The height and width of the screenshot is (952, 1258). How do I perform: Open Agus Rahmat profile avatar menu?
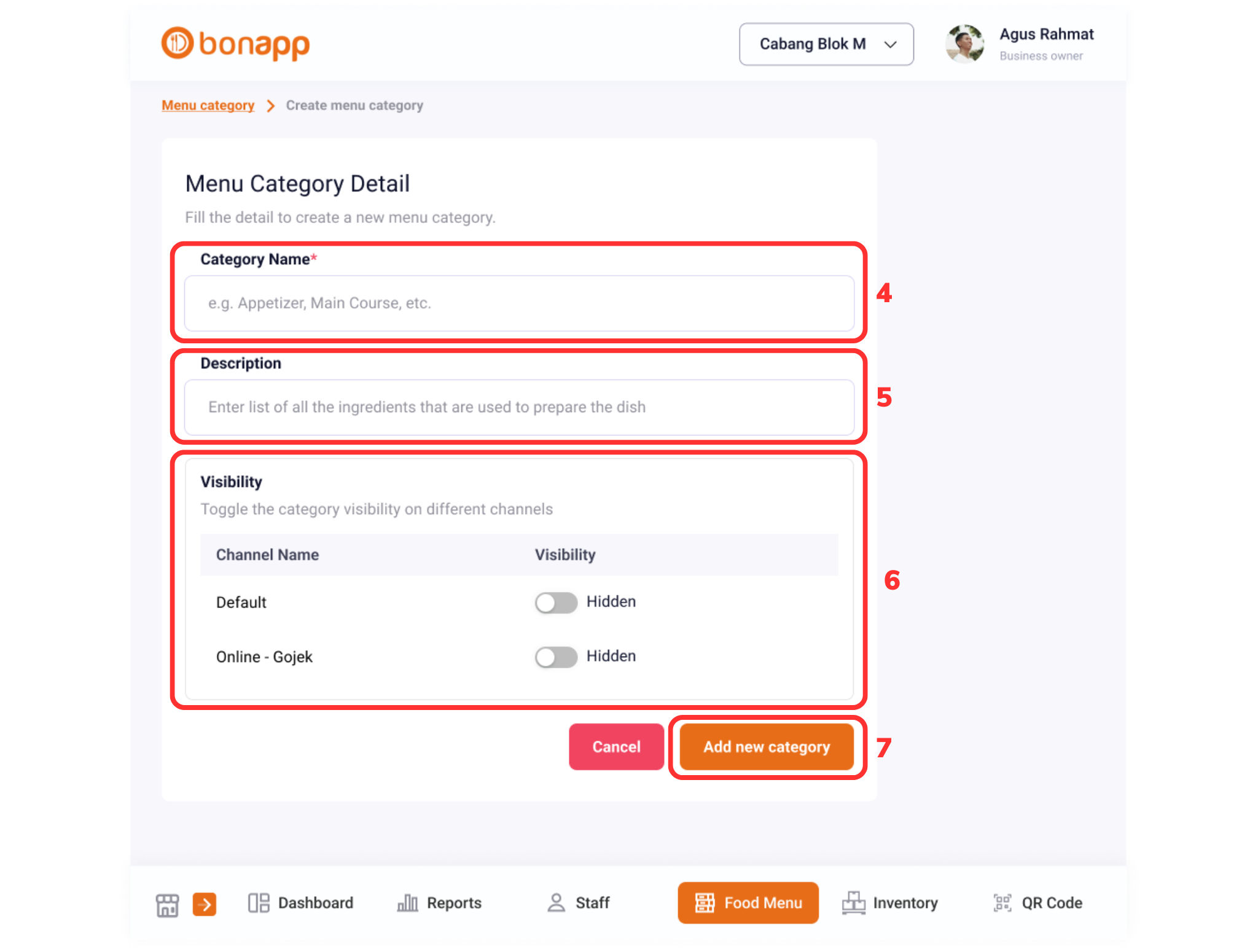coord(964,44)
